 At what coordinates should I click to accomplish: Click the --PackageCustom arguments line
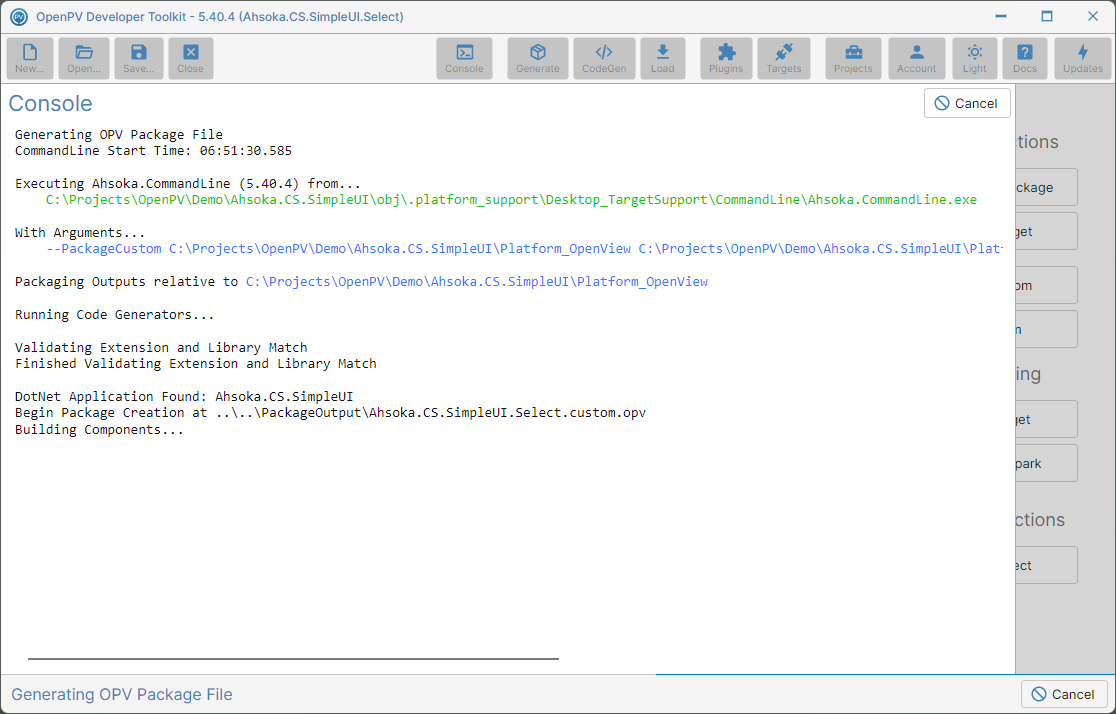pyautogui.click(x=524, y=249)
